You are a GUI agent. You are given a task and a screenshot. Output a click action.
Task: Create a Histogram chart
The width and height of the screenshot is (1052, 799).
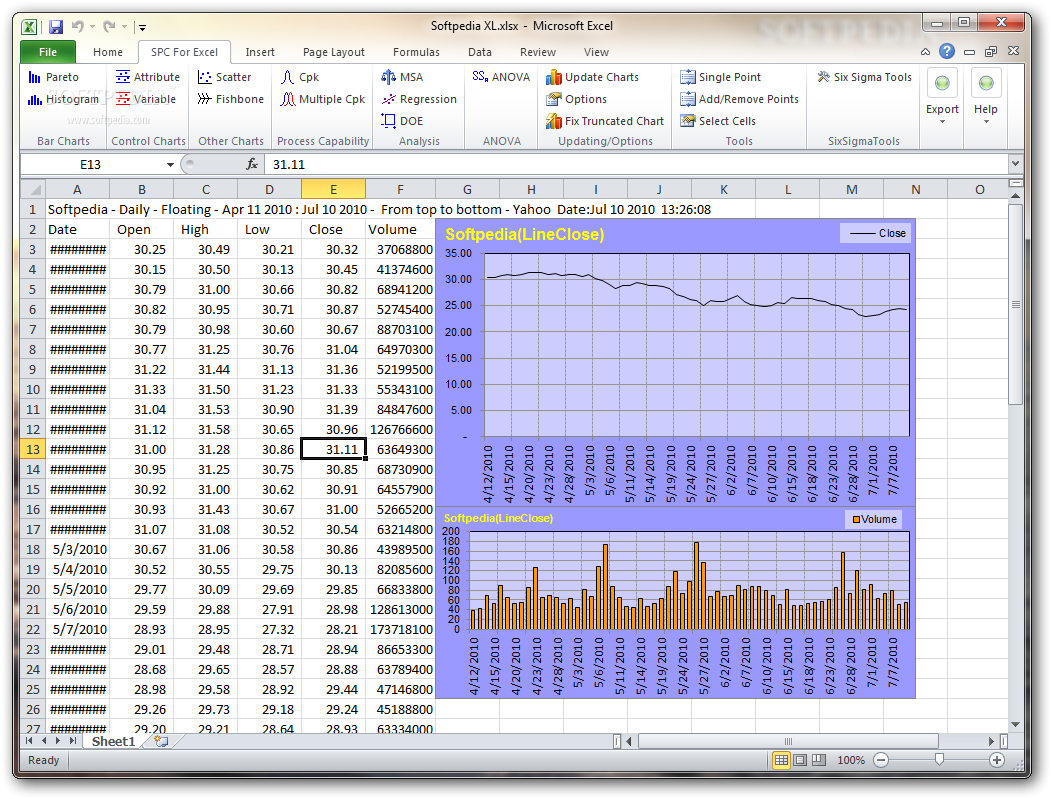(63, 99)
